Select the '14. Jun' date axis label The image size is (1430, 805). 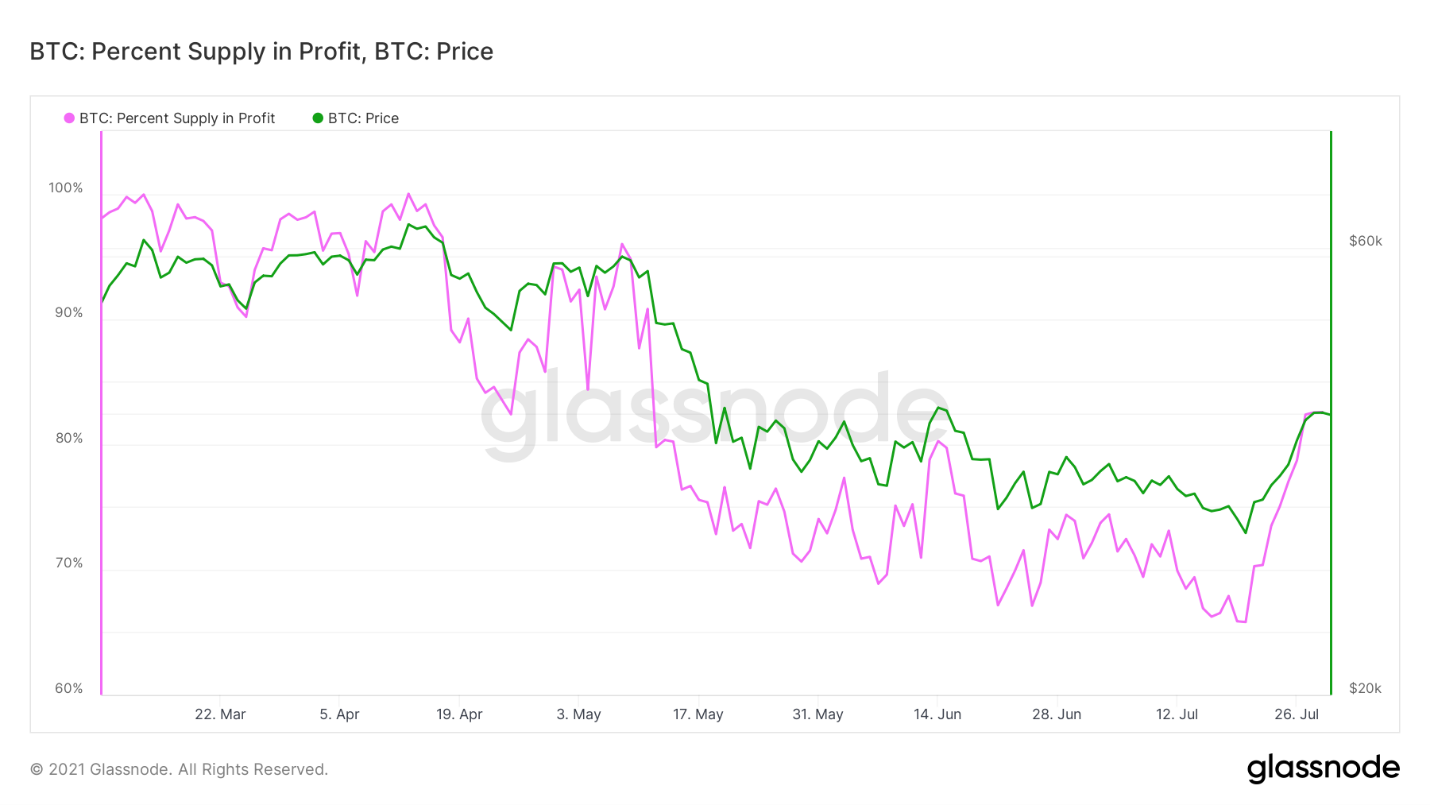[937, 714]
